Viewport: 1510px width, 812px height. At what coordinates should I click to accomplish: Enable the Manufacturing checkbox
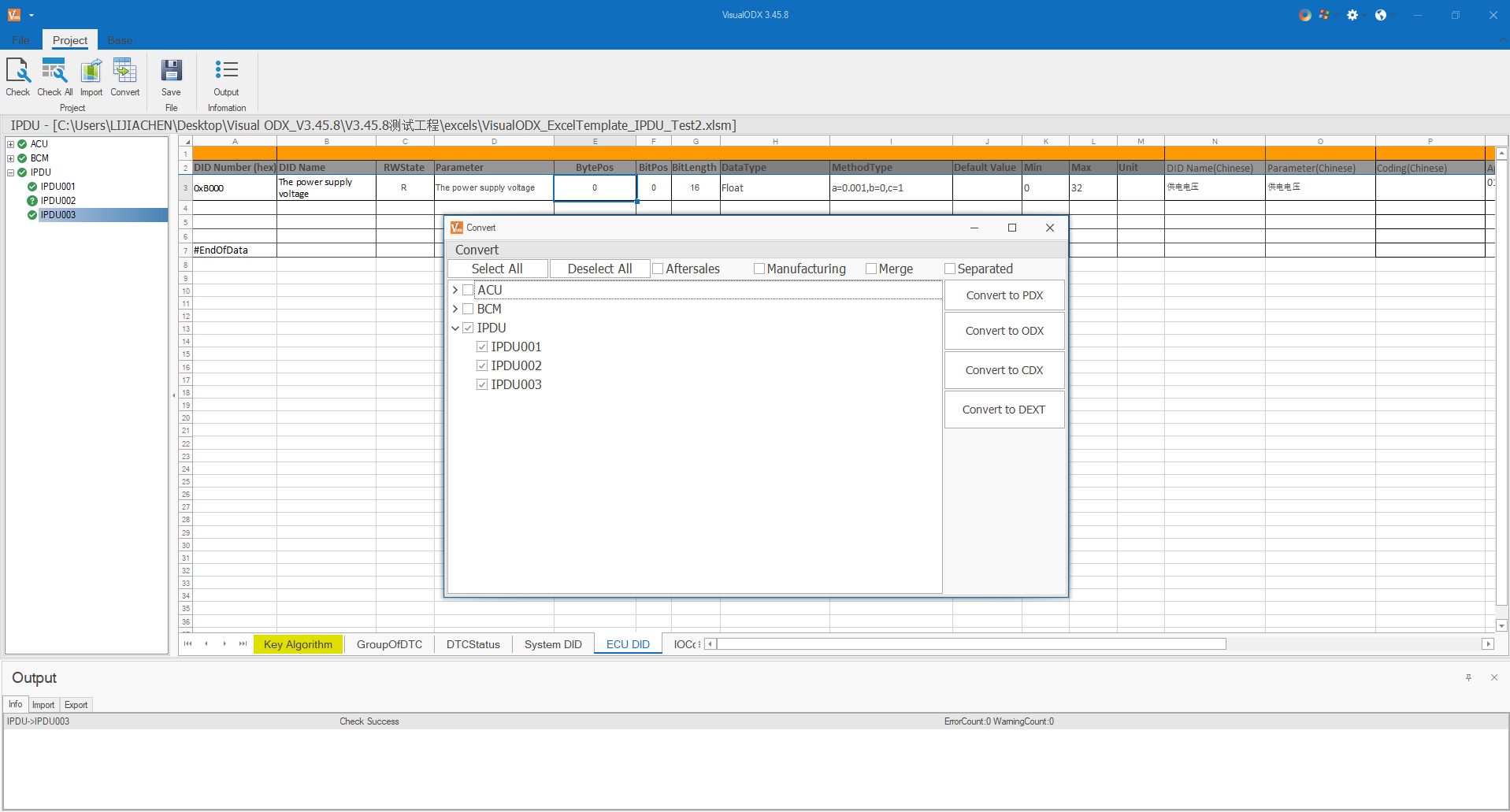(759, 269)
